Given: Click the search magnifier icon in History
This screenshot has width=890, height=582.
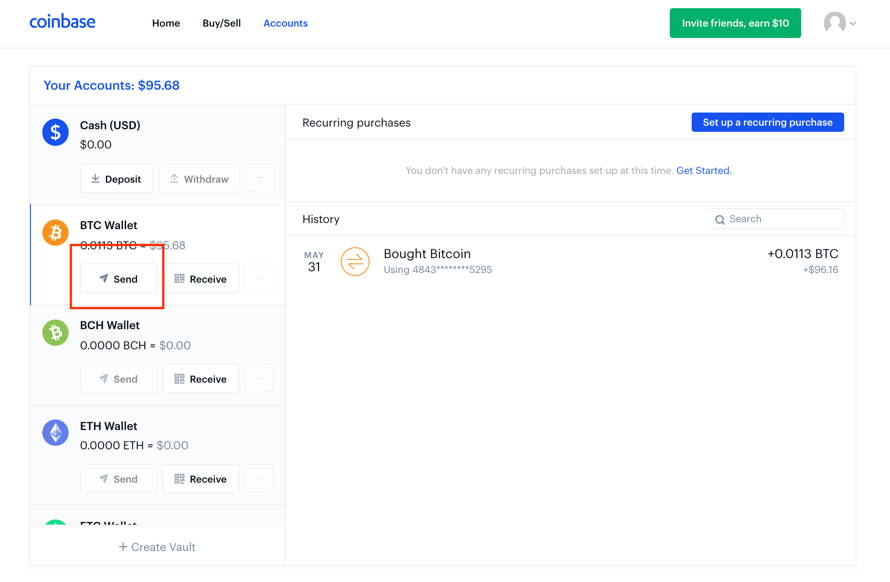Looking at the screenshot, I should pyautogui.click(x=720, y=220).
